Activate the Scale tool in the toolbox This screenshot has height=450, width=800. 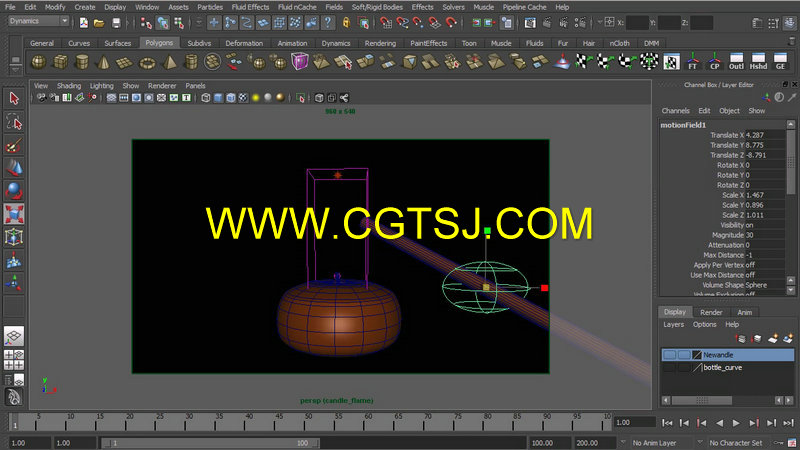(x=14, y=214)
